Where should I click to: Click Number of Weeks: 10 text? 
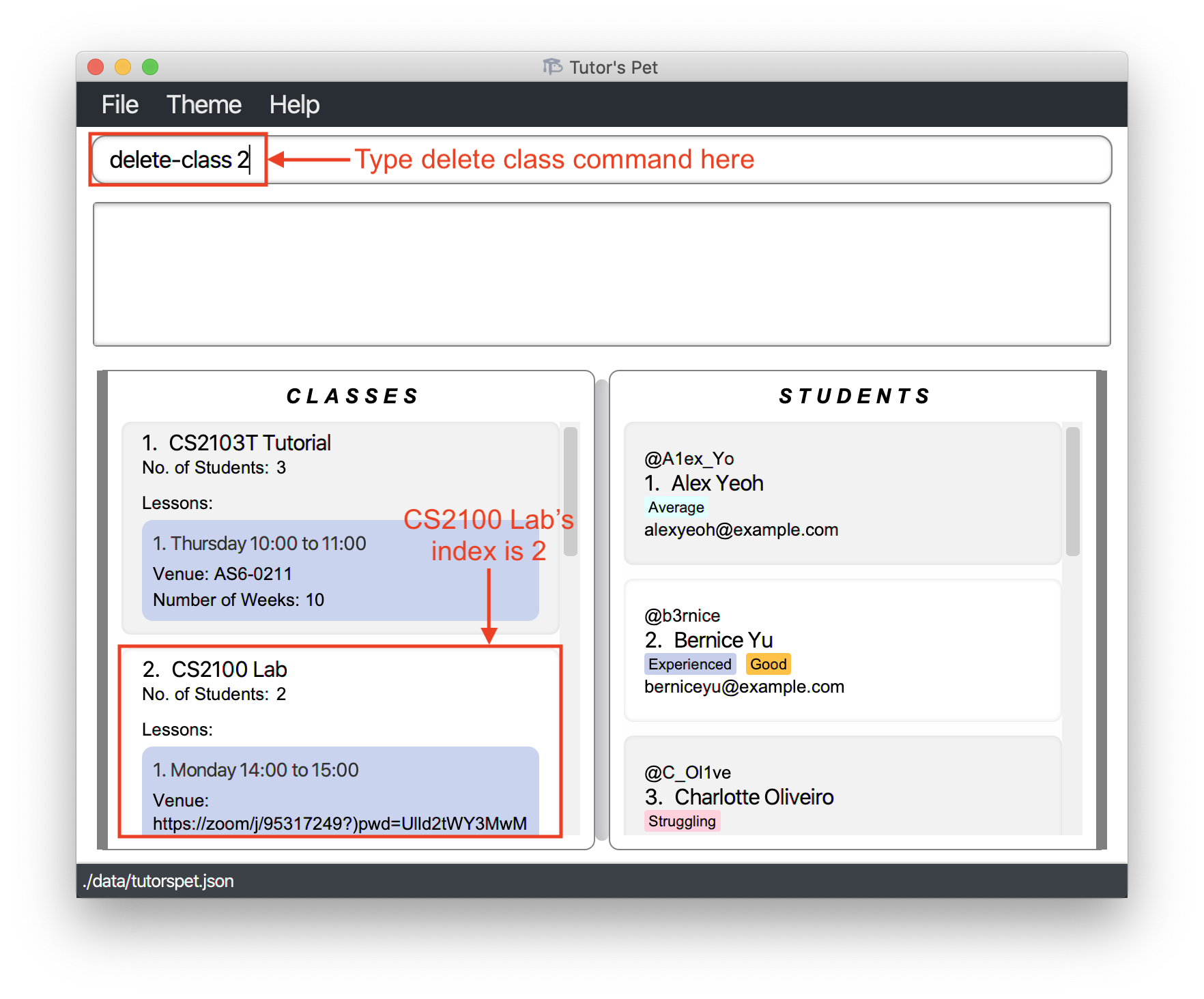pyautogui.click(x=238, y=600)
